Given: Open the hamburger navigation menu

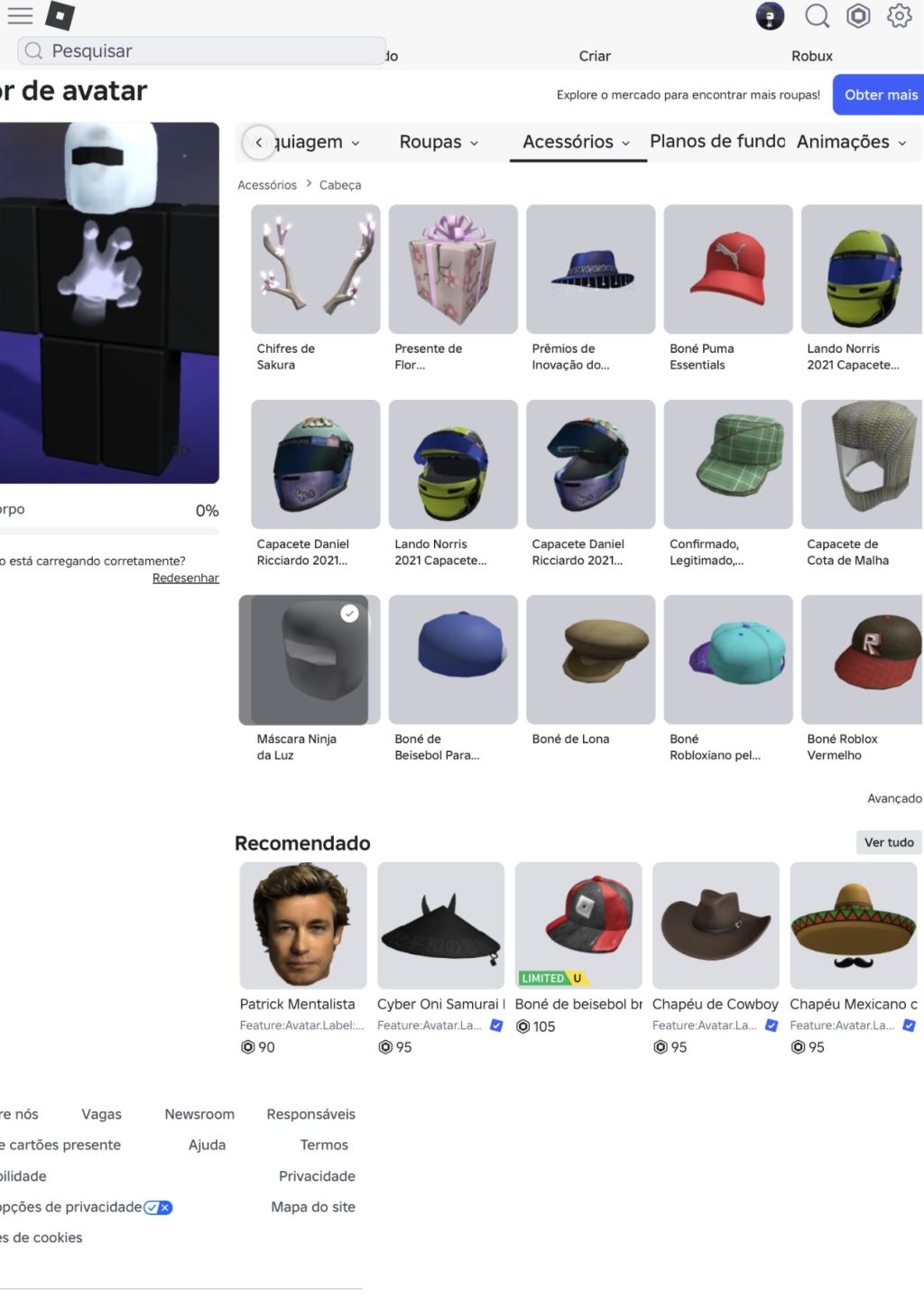Looking at the screenshot, I should pyautogui.click(x=20, y=15).
